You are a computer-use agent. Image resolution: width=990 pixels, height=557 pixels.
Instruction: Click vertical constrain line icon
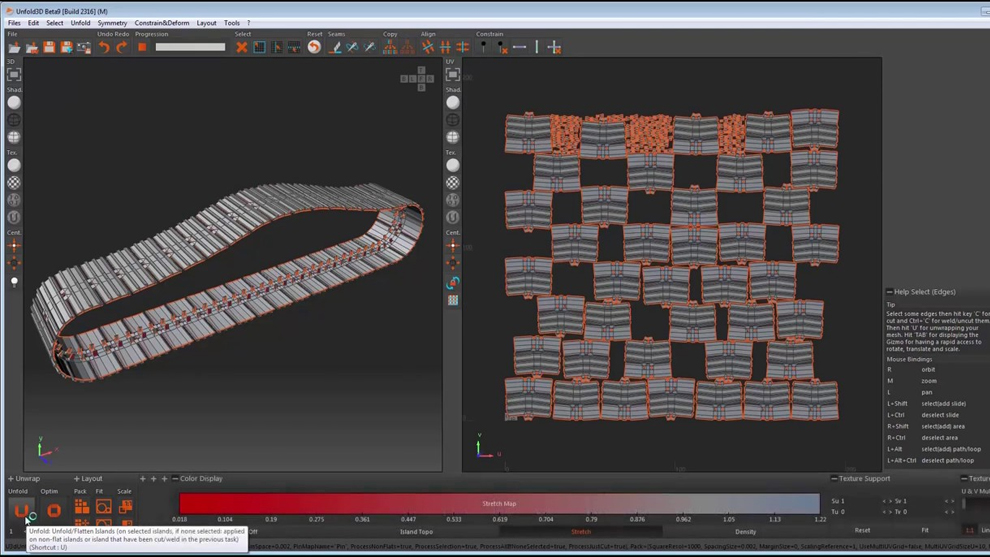[537, 47]
